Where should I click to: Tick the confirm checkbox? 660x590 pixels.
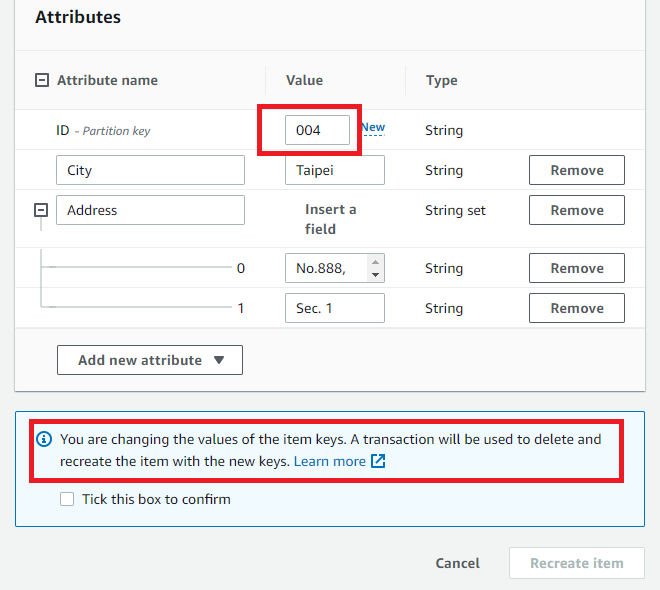67,499
